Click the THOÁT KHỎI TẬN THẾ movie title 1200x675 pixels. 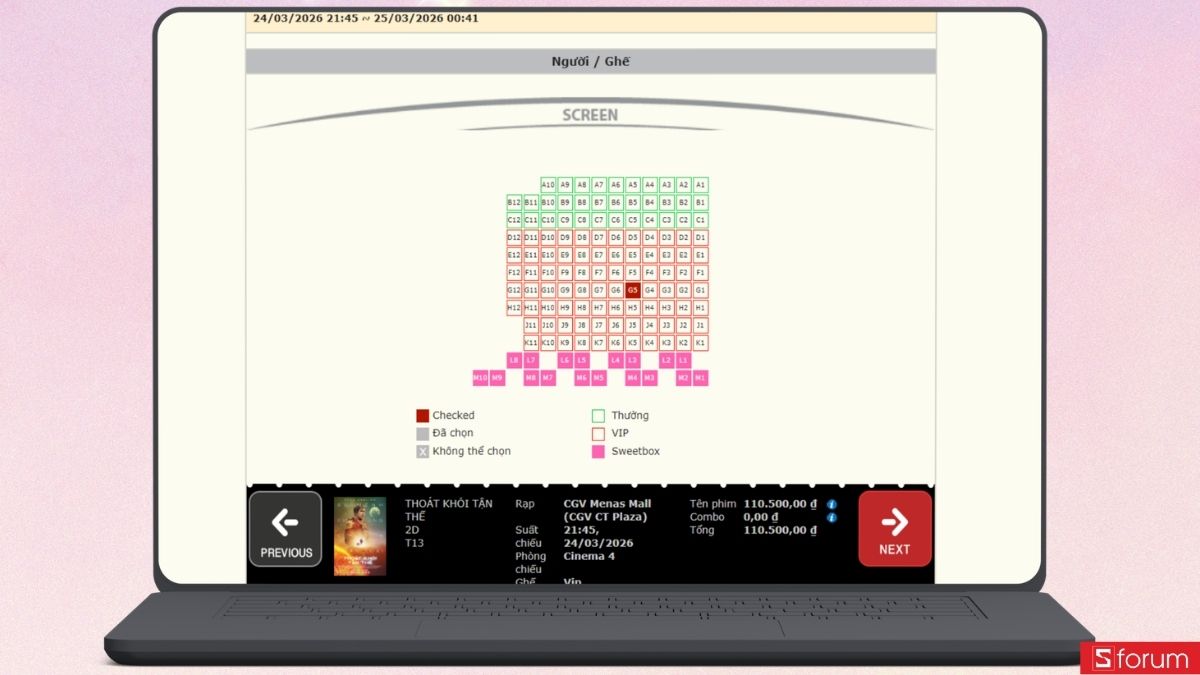[x=449, y=510]
